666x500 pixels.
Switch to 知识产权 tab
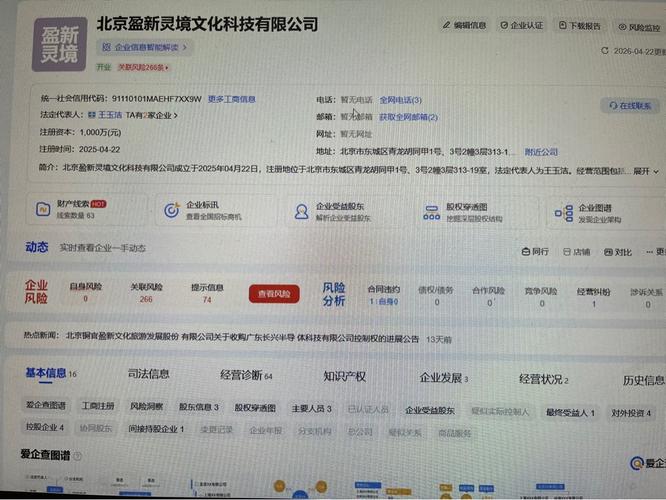(x=344, y=376)
